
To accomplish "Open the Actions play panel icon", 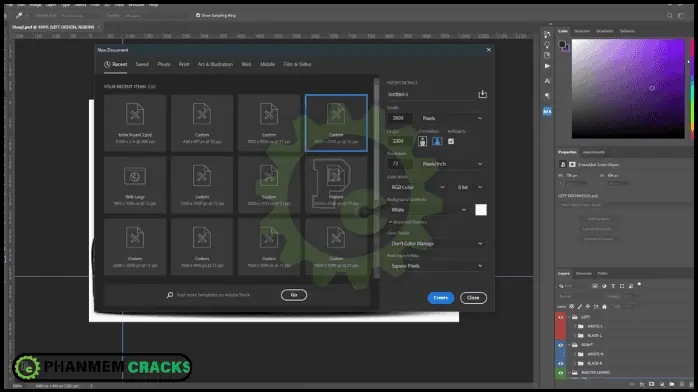I will point(547,66).
